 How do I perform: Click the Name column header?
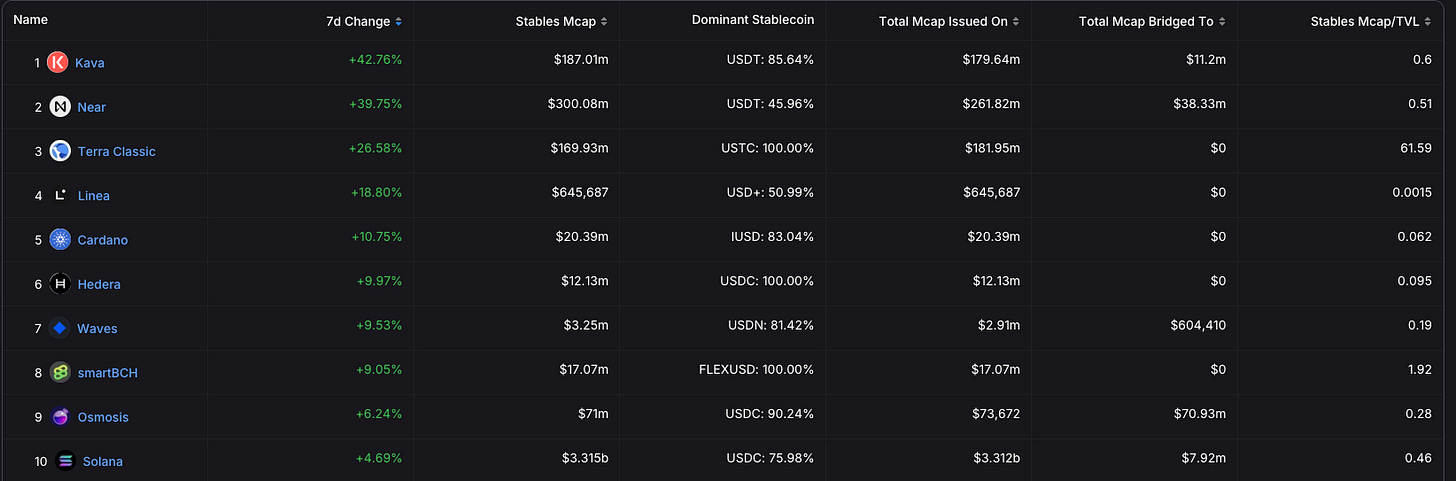[30, 20]
